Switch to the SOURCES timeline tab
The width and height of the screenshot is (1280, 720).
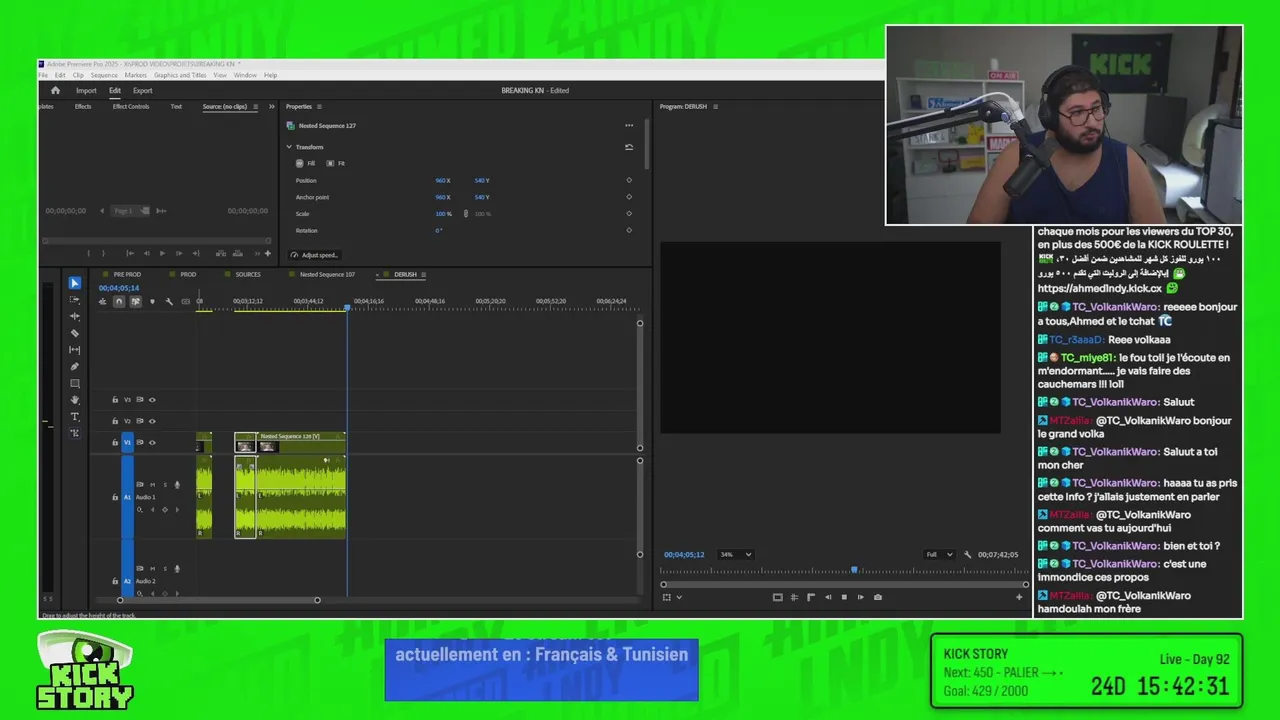pyautogui.click(x=248, y=274)
